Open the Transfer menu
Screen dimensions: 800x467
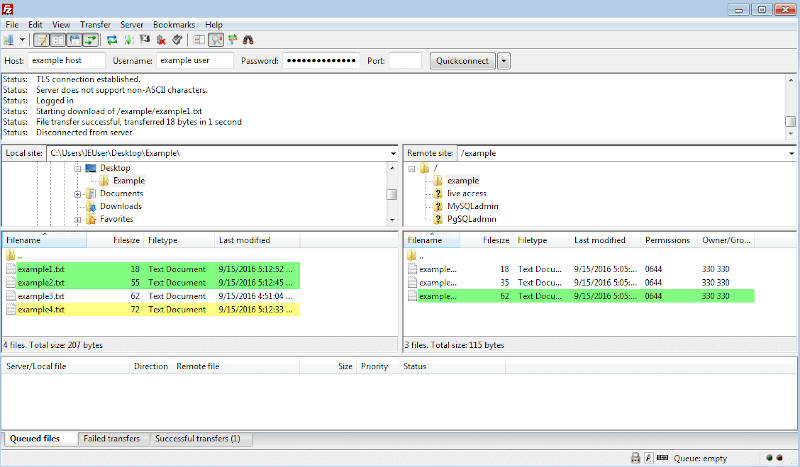tap(95, 24)
